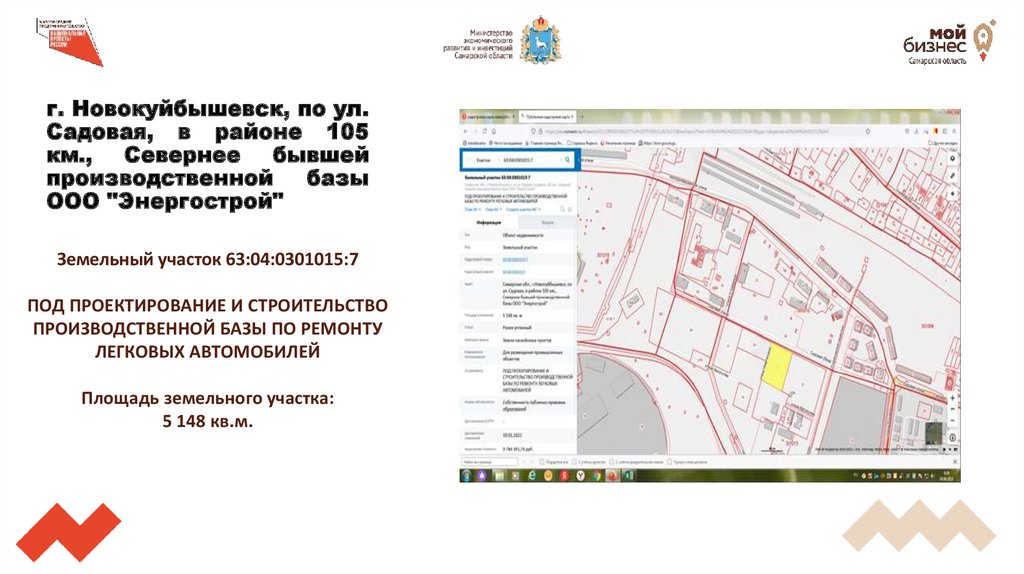Click the top map tool button on right edge
This screenshot has height=574, width=1024.
953,159
